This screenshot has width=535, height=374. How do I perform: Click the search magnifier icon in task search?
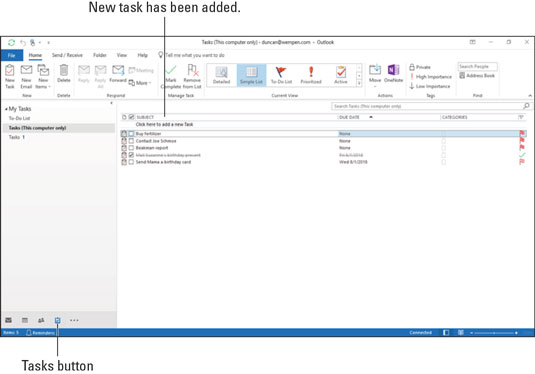click(526, 106)
